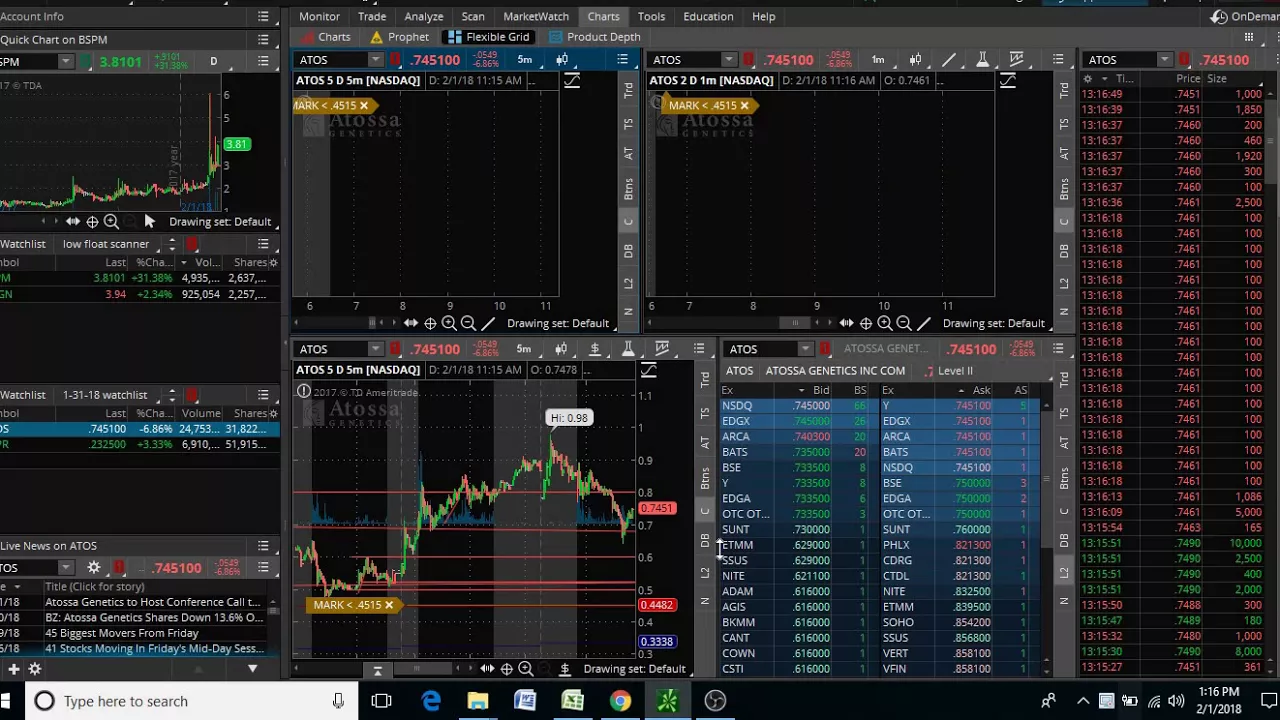Toggle Trd side tab on top-right chart
1280x720 pixels.
[1063, 90]
